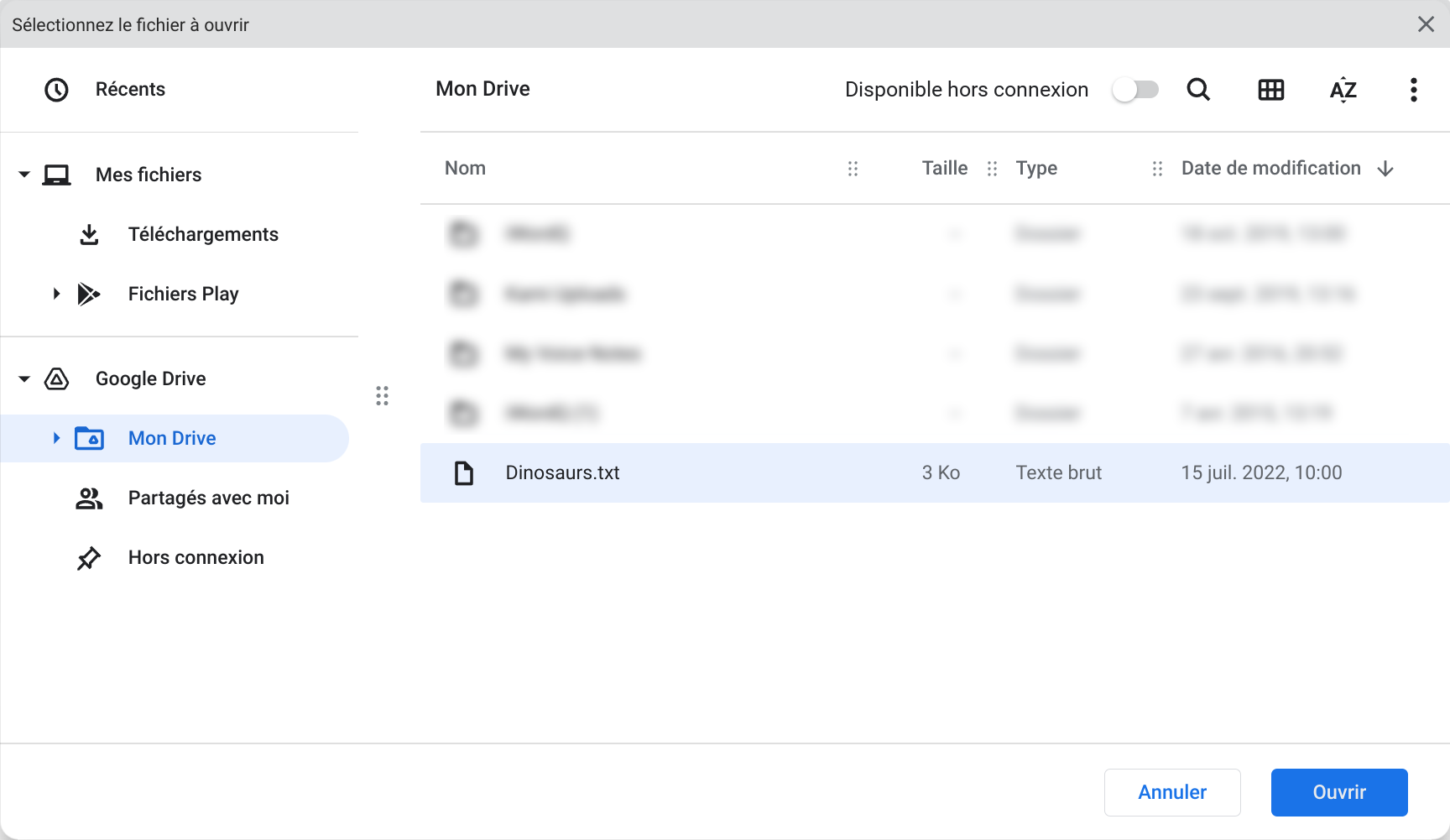Click the Taille column resize handle
The width and height of the screenshot is (1450, 840).
(992, 169)
